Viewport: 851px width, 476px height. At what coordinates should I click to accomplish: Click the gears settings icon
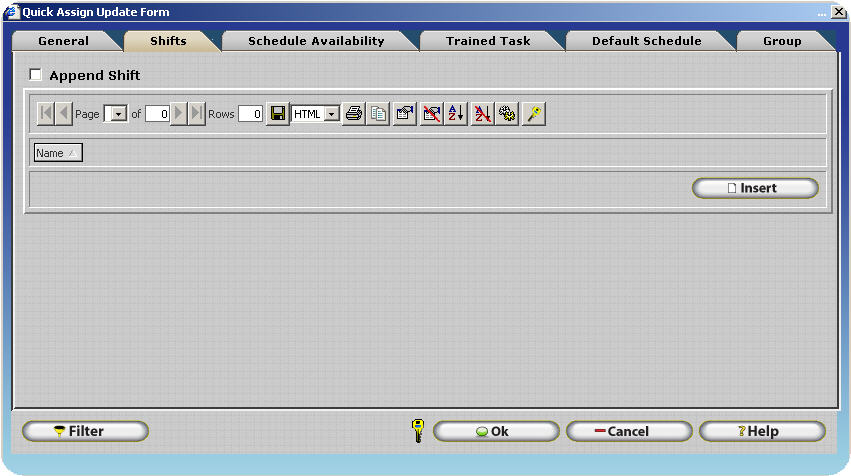(507, 114)
